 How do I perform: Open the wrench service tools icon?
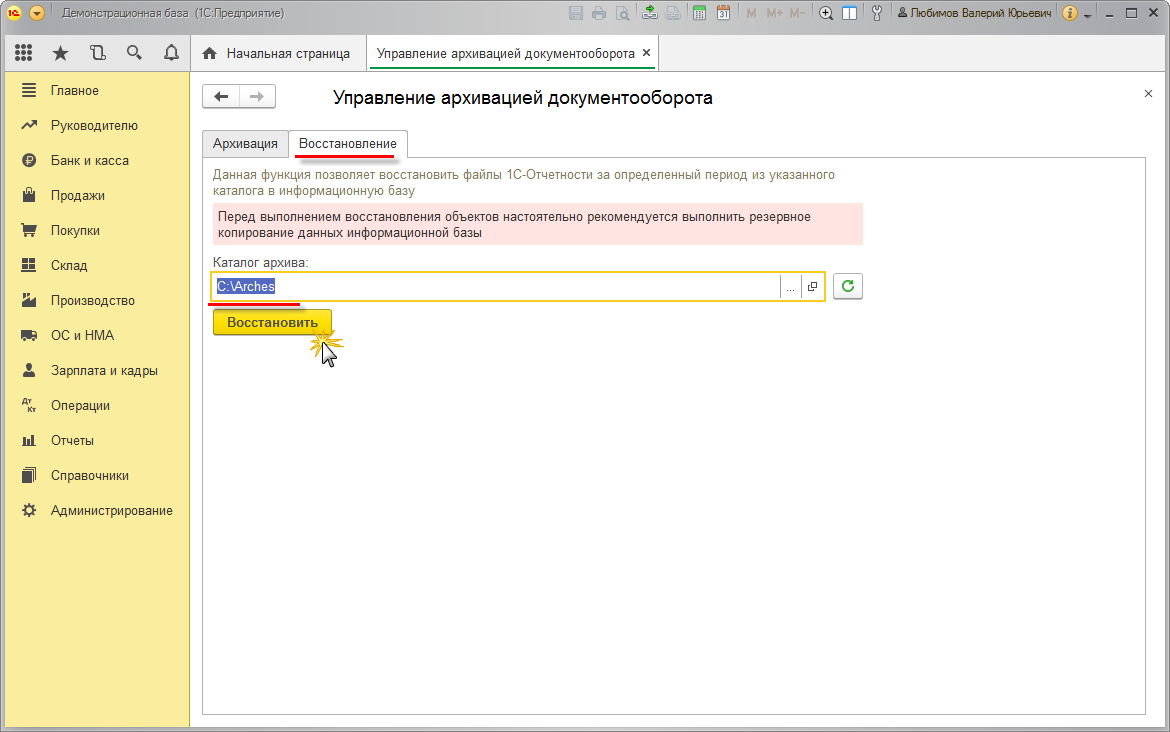[x=878, y=13]
